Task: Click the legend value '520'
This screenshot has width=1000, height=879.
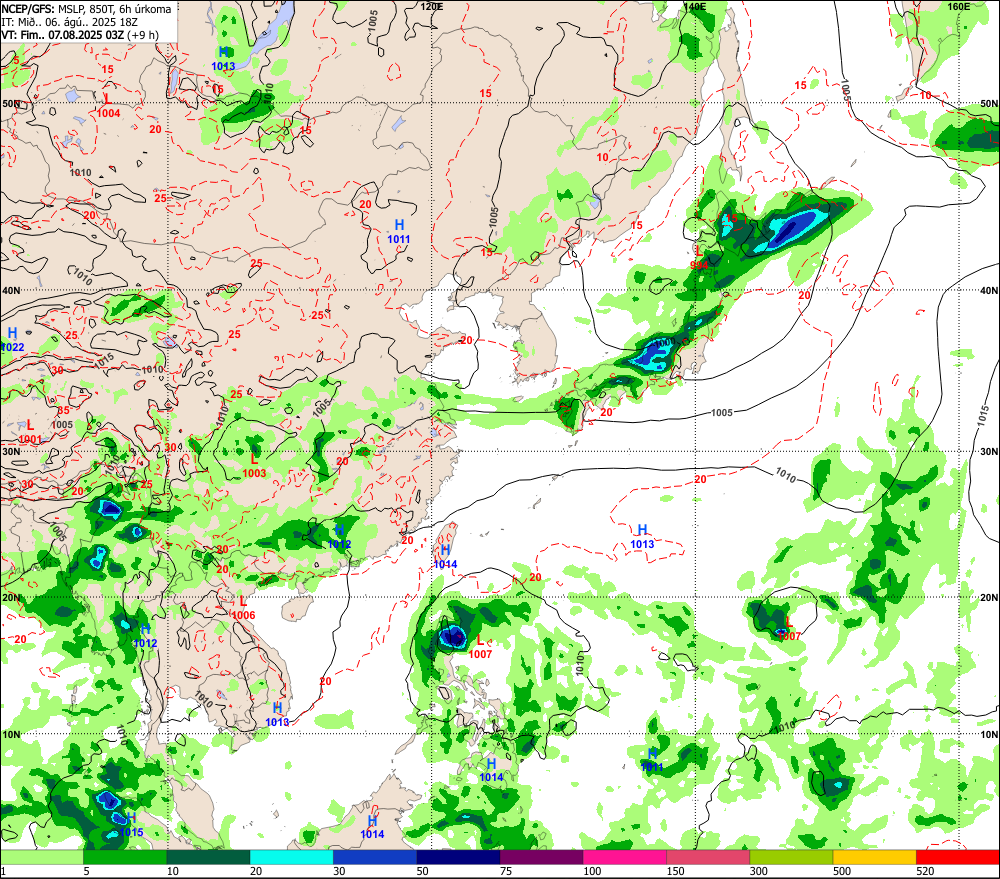Action: pyautogui.click(x=925, y=871)
